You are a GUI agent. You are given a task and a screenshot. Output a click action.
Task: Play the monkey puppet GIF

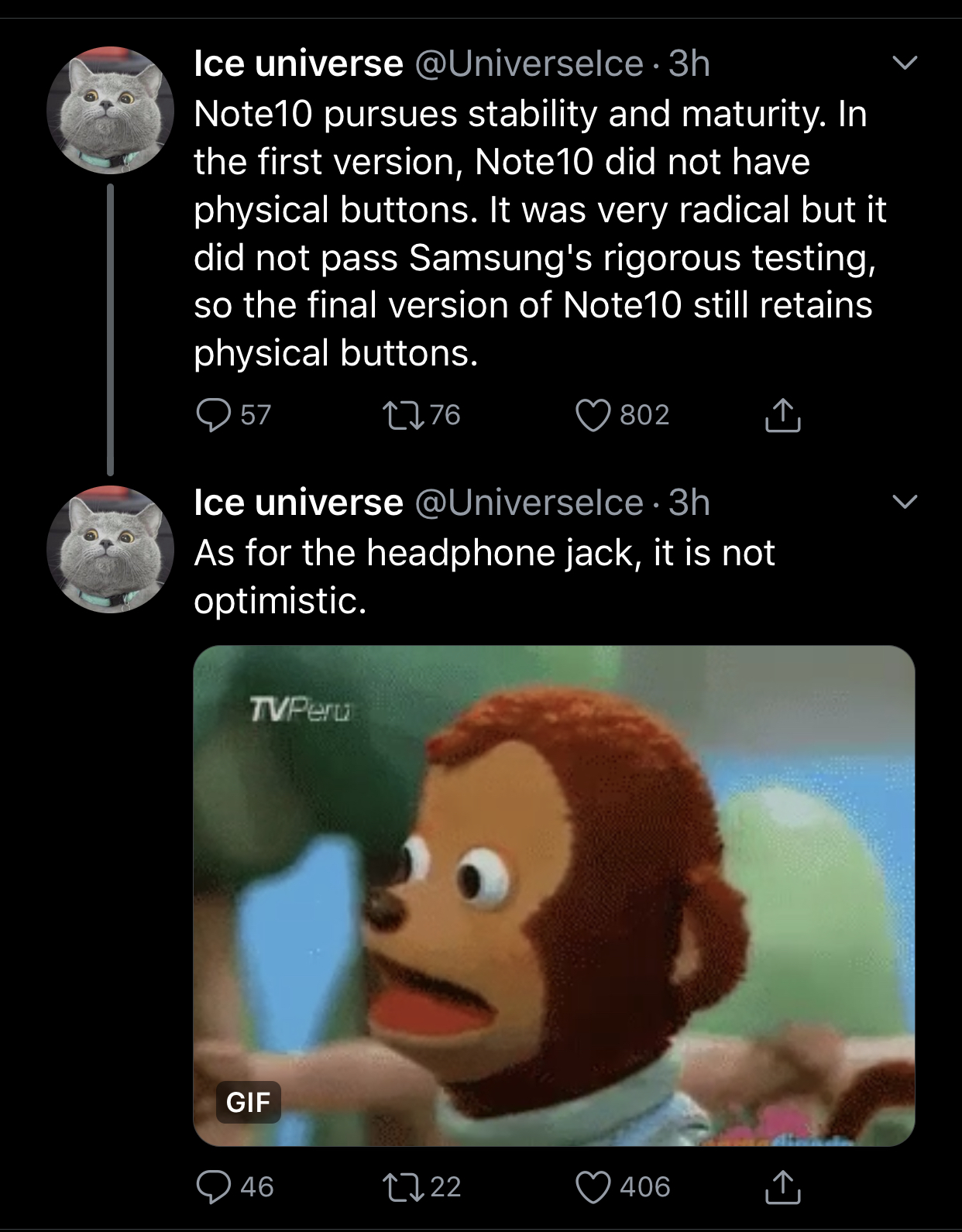(x=554, y=895)
